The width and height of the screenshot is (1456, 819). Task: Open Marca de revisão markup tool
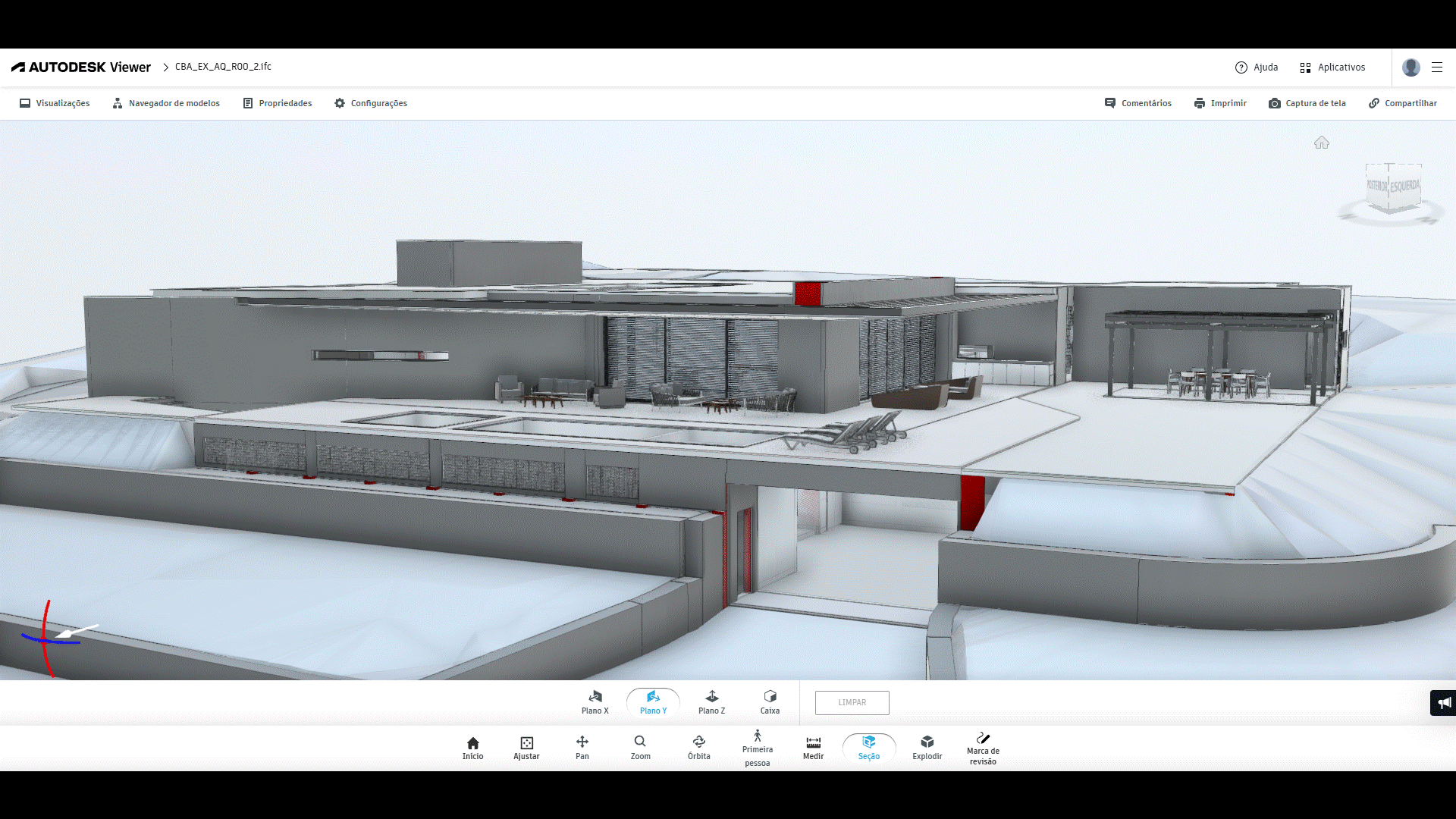[x=983, y=748]
